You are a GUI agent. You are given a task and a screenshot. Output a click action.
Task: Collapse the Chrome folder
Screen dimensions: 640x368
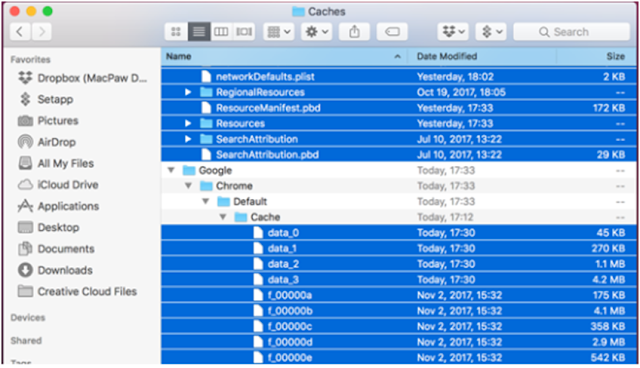click(188, 186)
